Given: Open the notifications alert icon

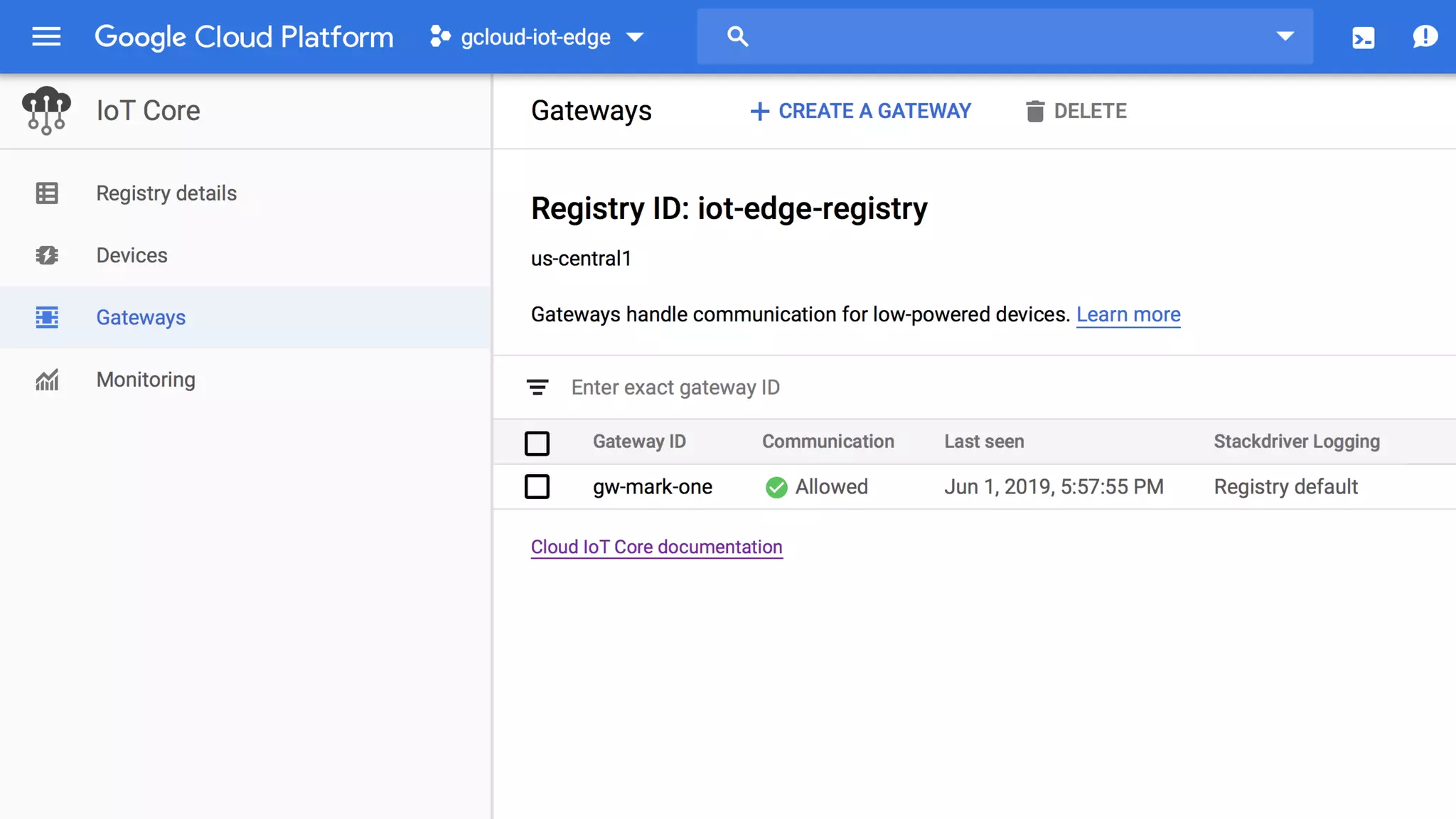Looking at the screenshot, I should [x=1425, y=36].
